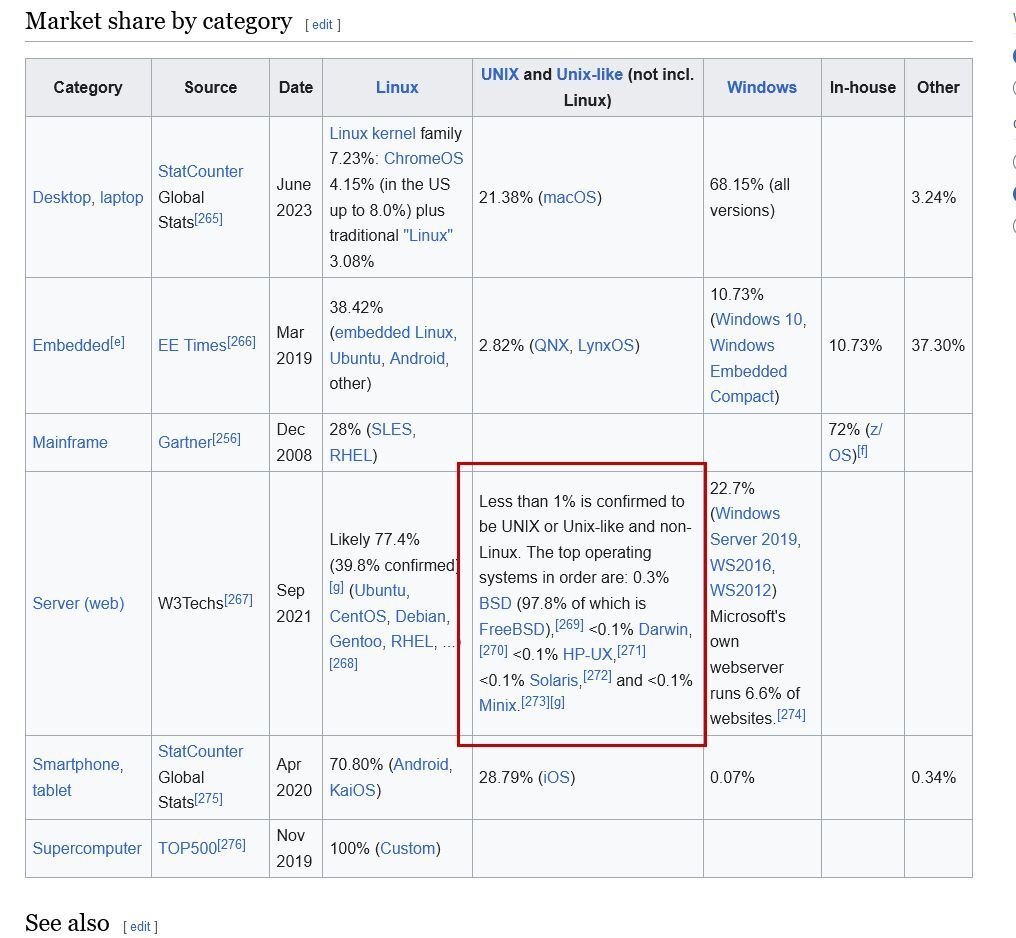This screenshot has height=938, width=1016.
Task: Click edit link beside See also heading
Action: pyautogui.click(x=140, y=926)
